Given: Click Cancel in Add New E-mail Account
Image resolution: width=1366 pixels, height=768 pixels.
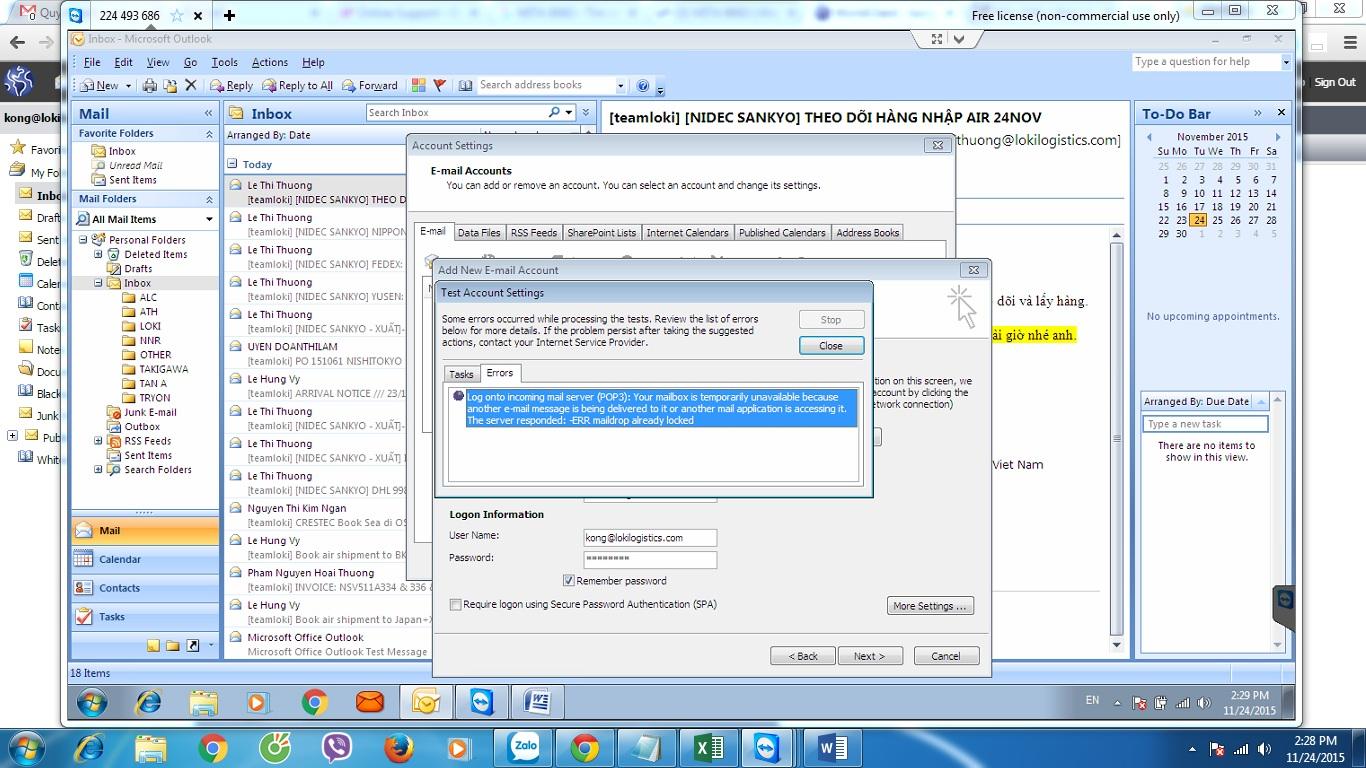Looking at the screenshot, I should (945, 656).
